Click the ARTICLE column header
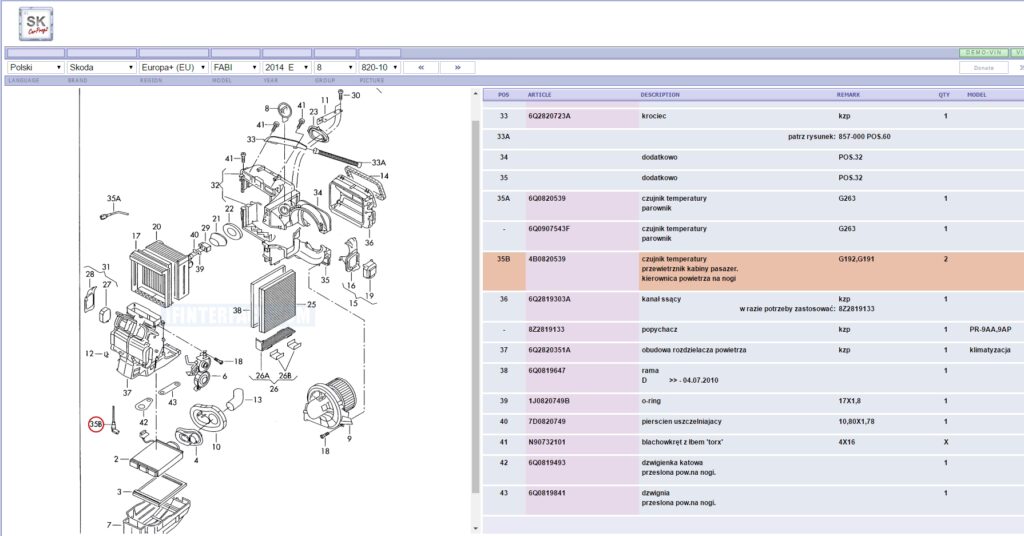 tap(539, 95)
